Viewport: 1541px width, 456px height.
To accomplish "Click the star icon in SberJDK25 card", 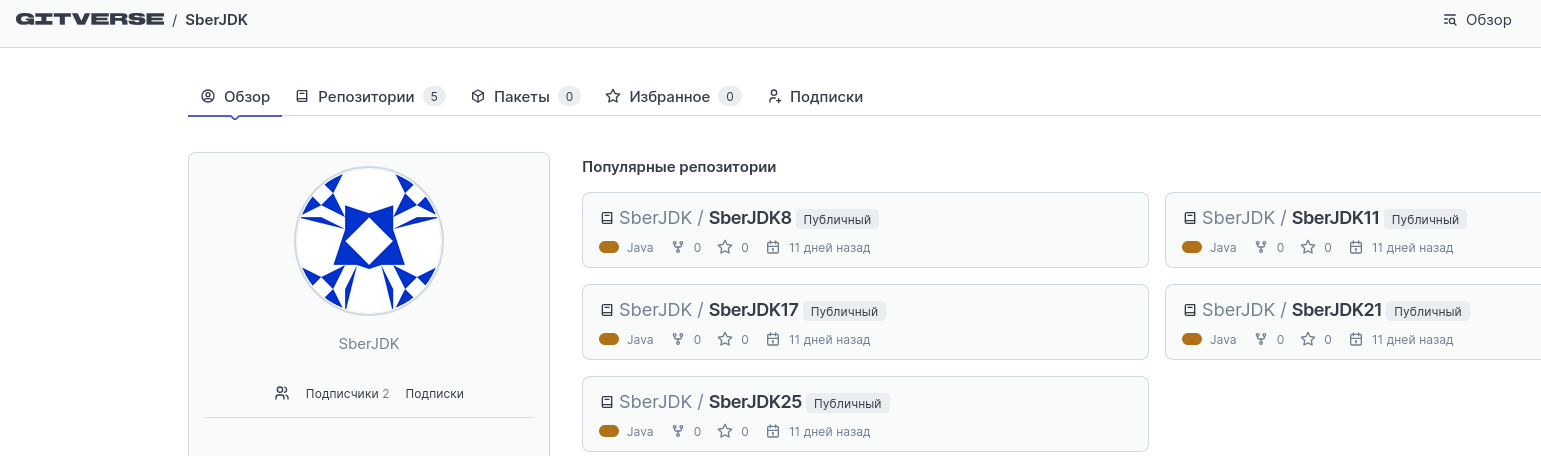I will tap(725, 431).
